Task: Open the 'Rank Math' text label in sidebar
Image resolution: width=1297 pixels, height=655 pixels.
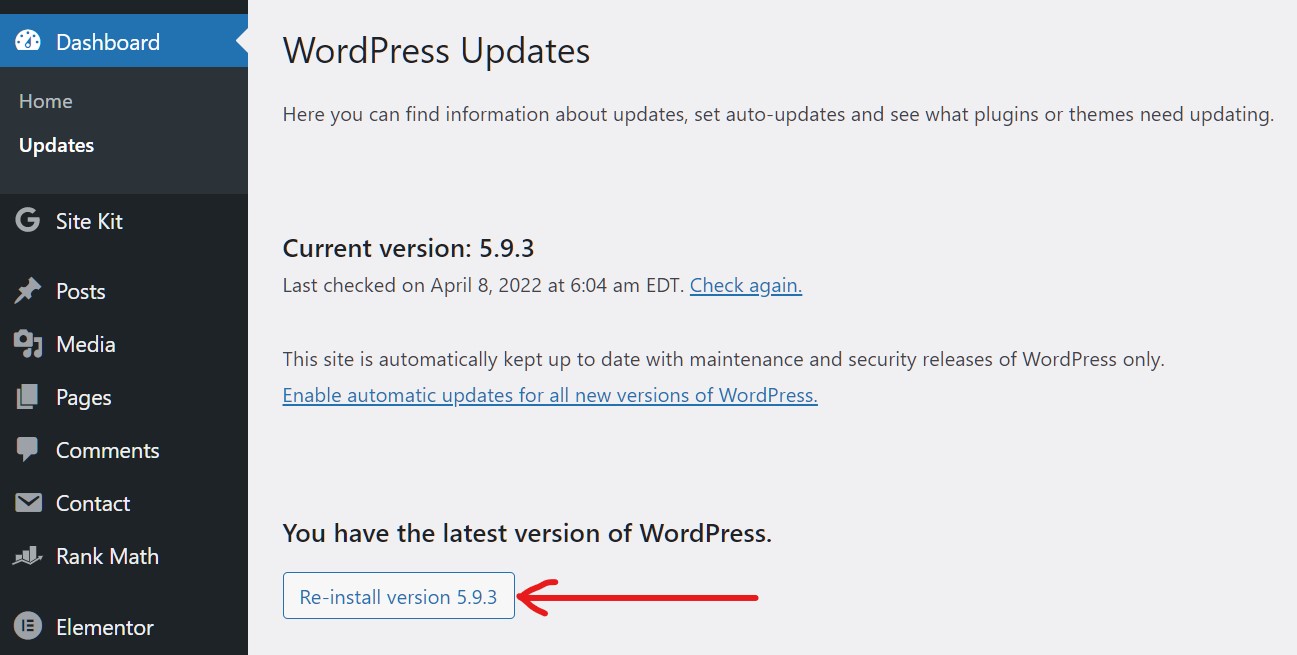Action: (107, 556)
